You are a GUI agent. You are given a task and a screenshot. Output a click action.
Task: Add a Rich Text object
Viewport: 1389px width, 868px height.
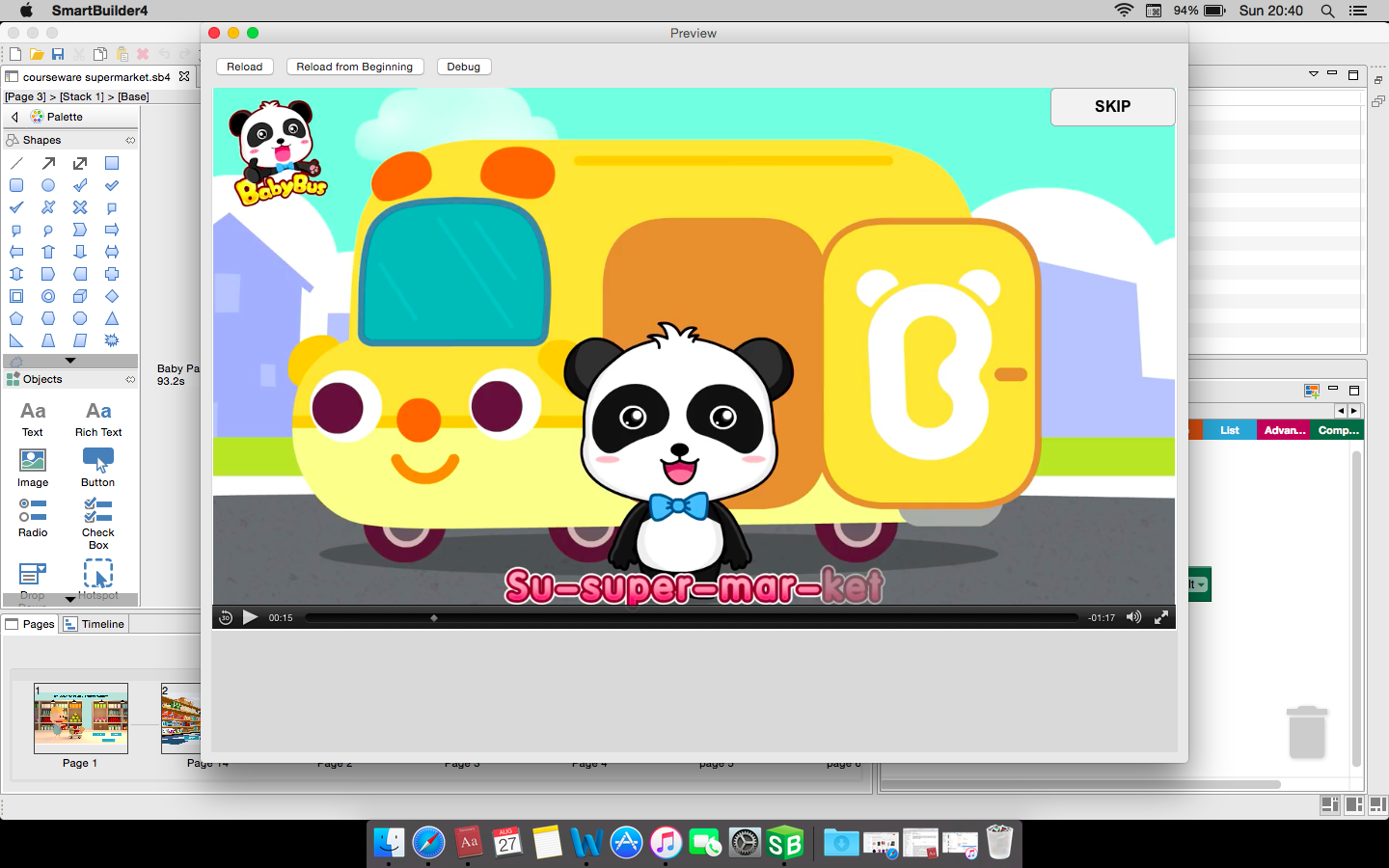[x=98, y=420]
